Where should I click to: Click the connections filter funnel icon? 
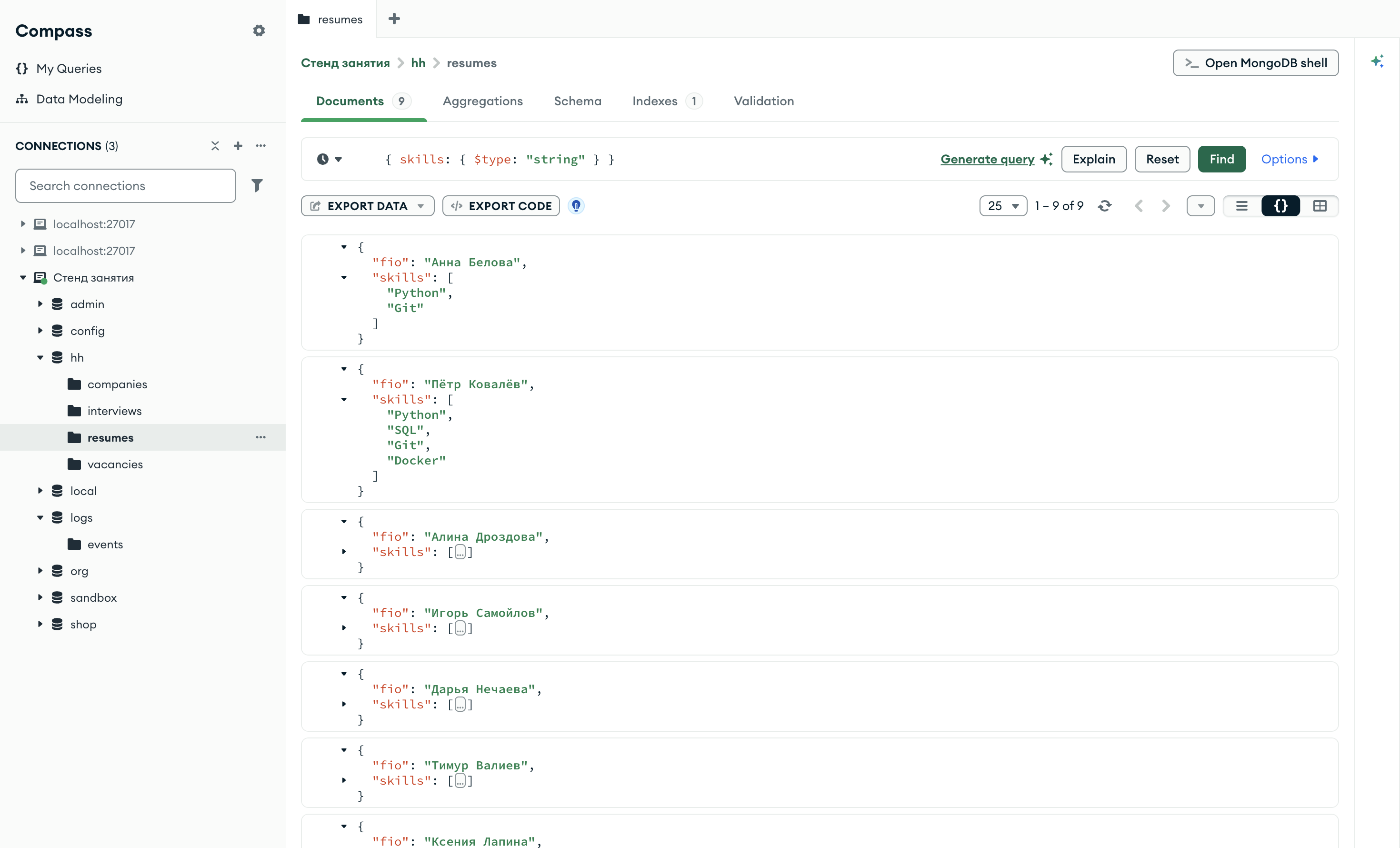tap(257, 185)
